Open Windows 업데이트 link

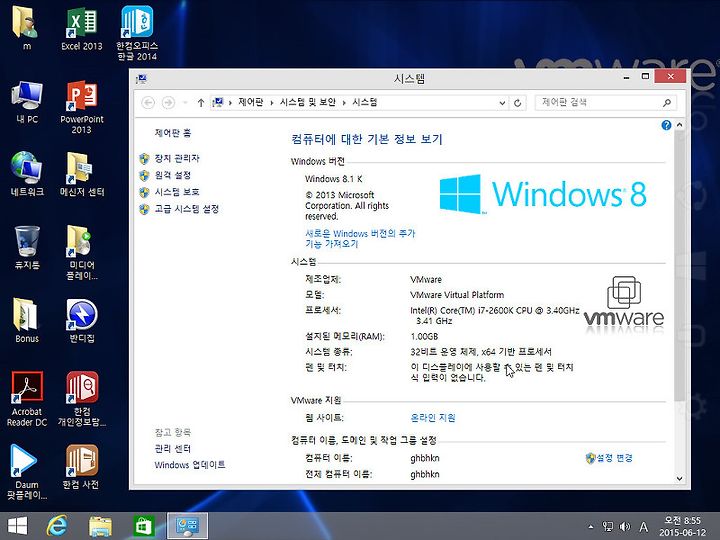click(190, 465)
